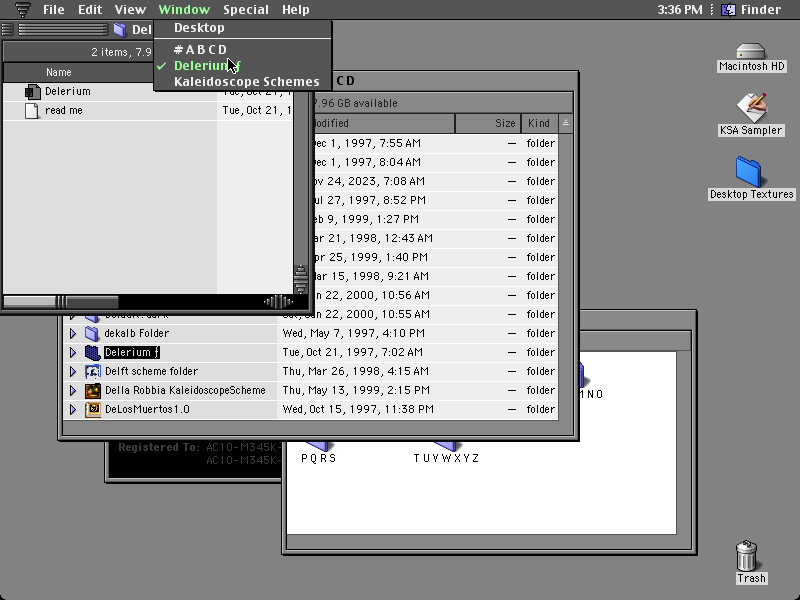Image resolution: width=800 pixels, height=600 pixels.
Task: Sort by Name column in Delerium ƒ window
Action: pyautogui.click(x=79, y=72)
